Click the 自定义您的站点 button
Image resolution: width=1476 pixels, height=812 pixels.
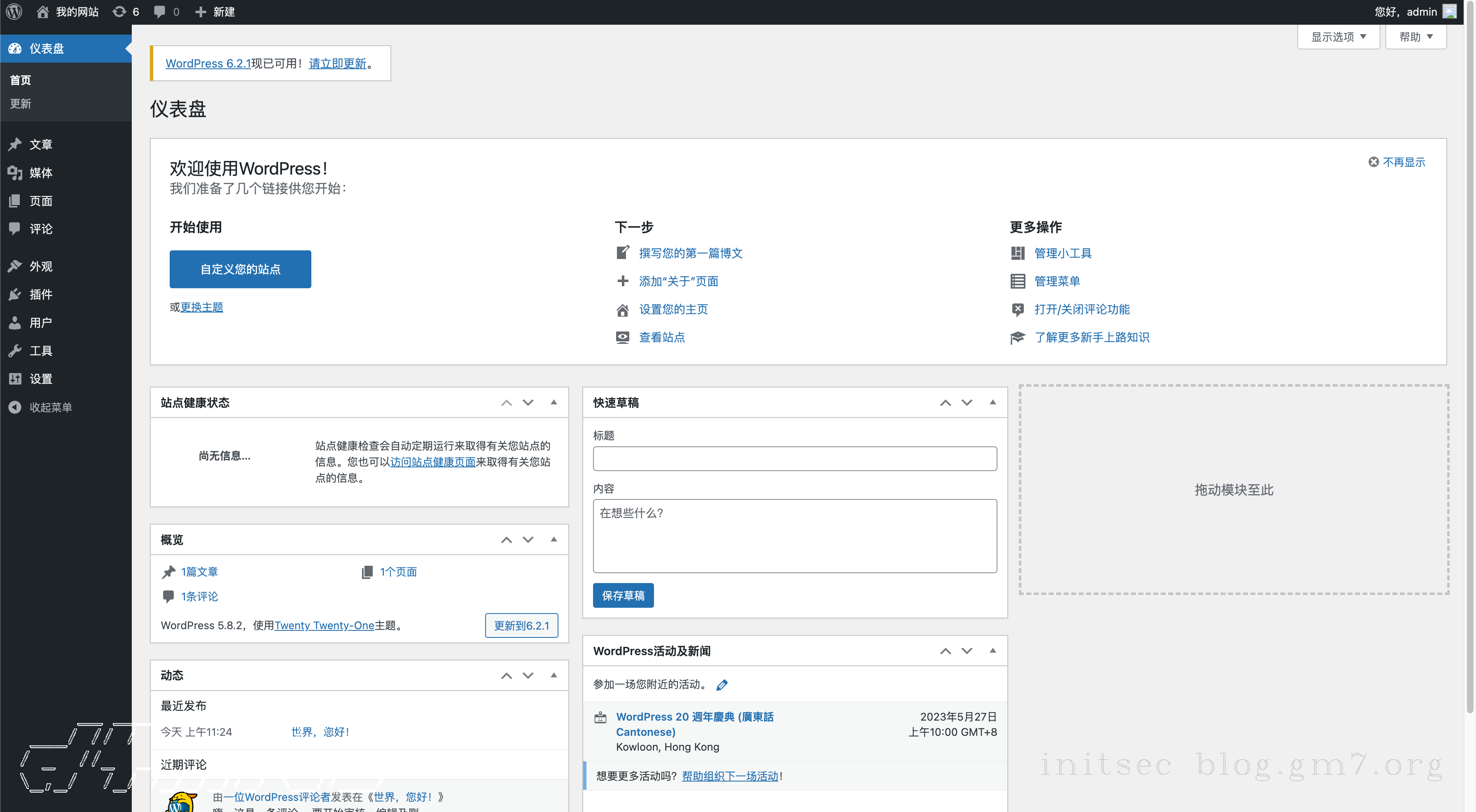click(x=240, y=269)
